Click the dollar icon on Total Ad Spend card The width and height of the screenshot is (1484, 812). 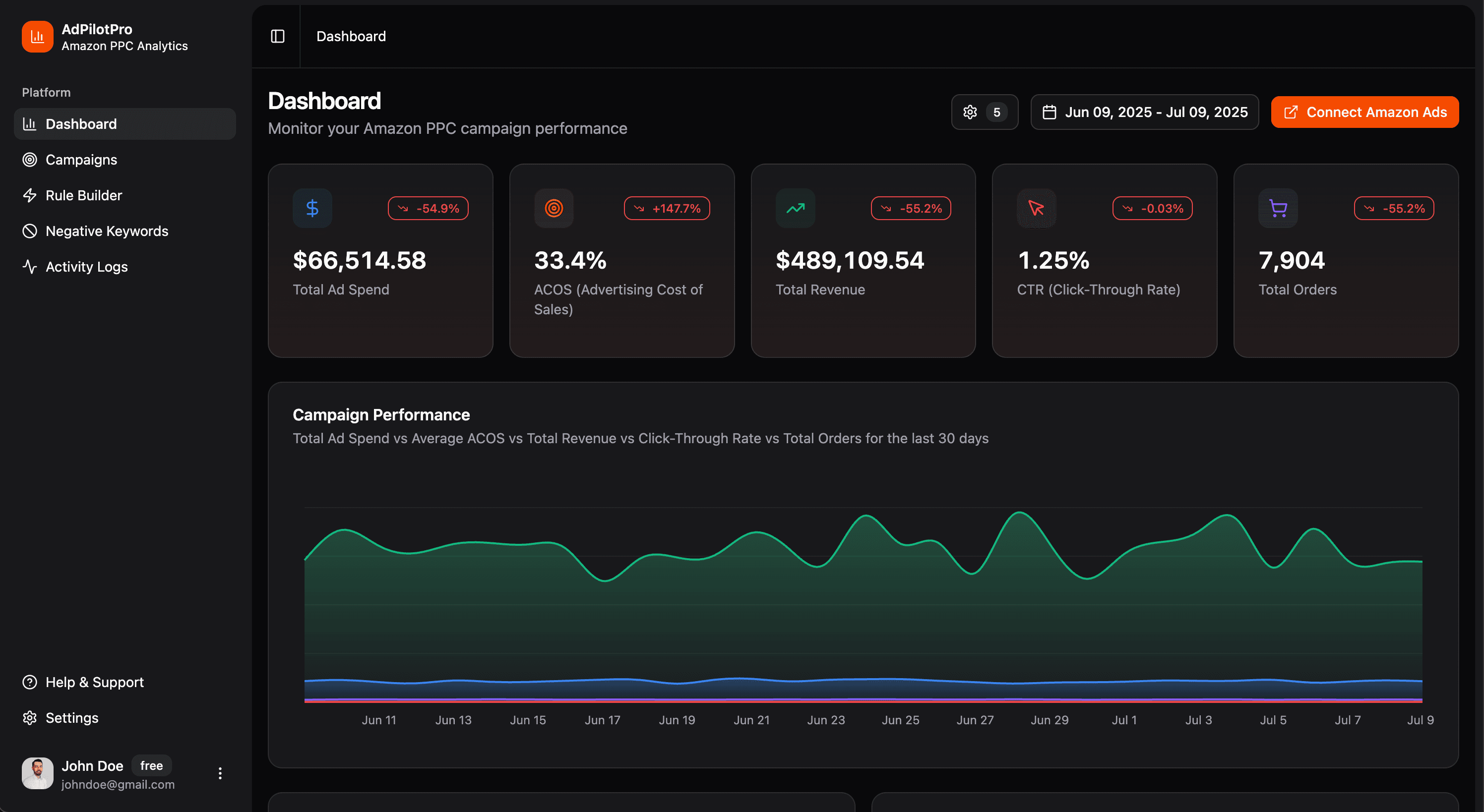[311, 208]
